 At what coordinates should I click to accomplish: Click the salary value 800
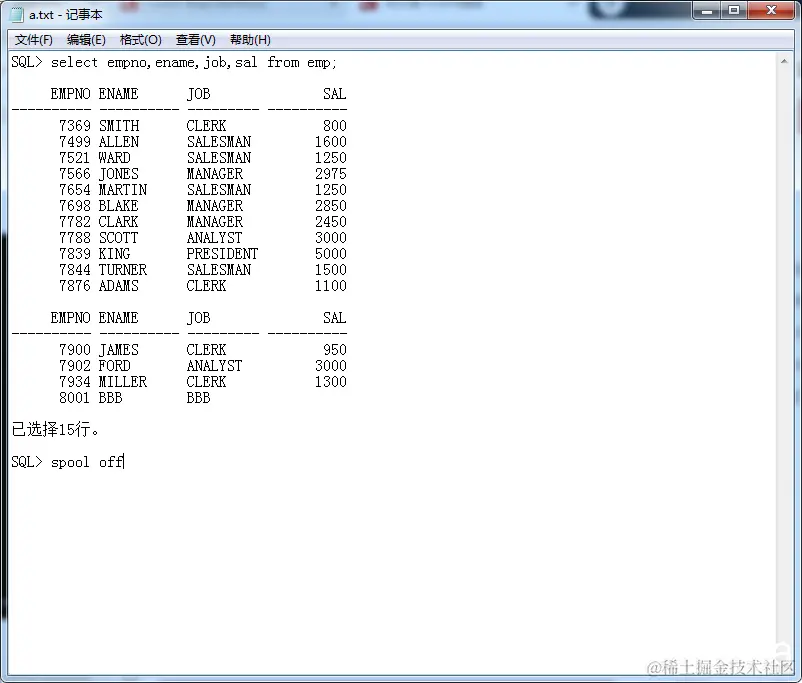335,126
